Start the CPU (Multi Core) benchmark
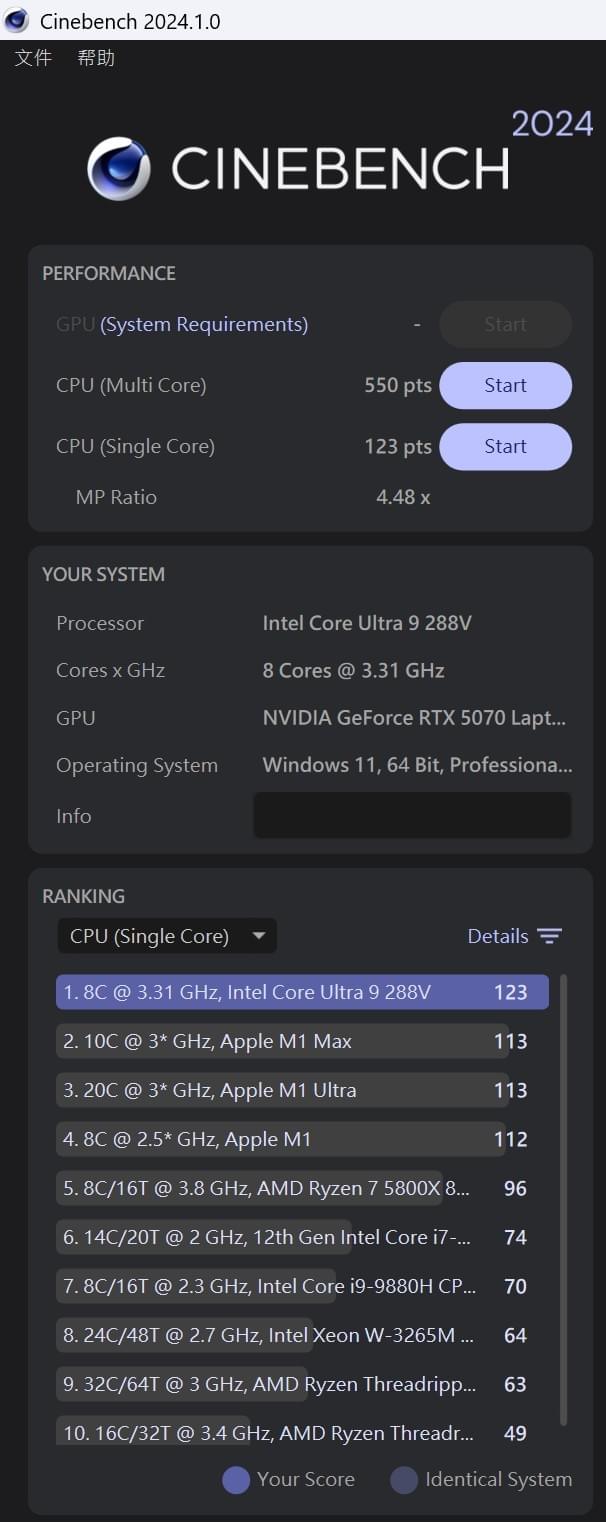Image resolution: width=606 pixels, height=1522 pixels. (x=506, y=386)
